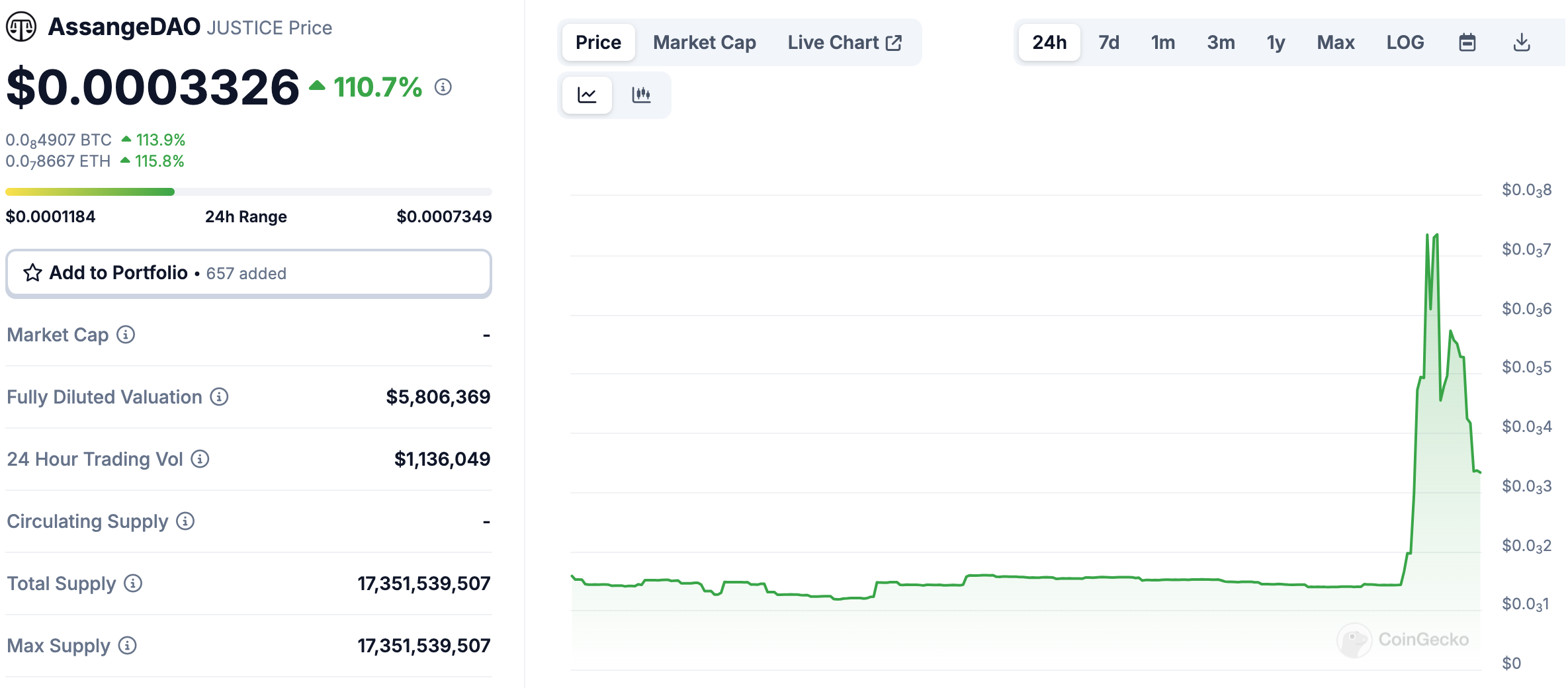Click the Max Supply 17,351,539,507 value
This screenshot has width=1568, height=688.
coord(424,646)
